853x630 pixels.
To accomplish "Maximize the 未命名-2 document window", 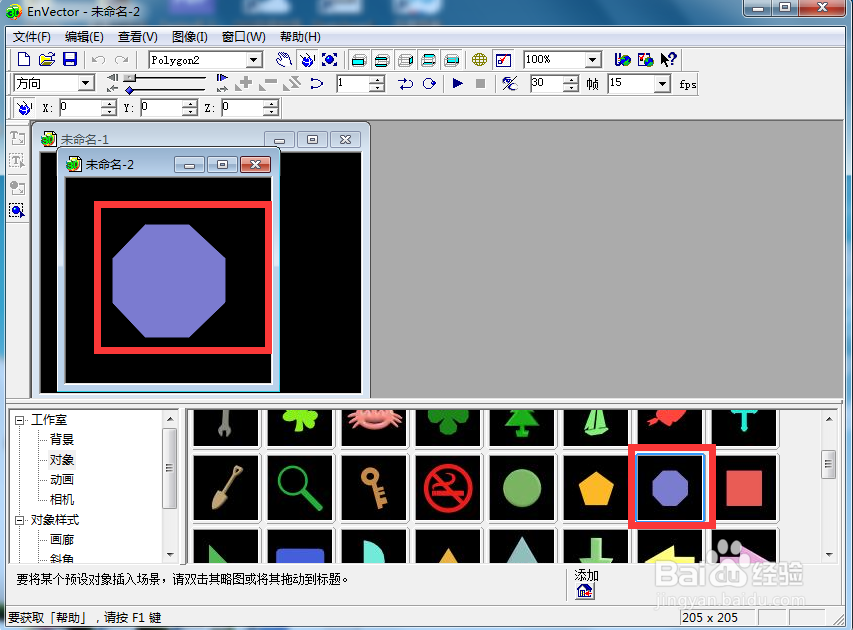I will click(x=222, y=164).
